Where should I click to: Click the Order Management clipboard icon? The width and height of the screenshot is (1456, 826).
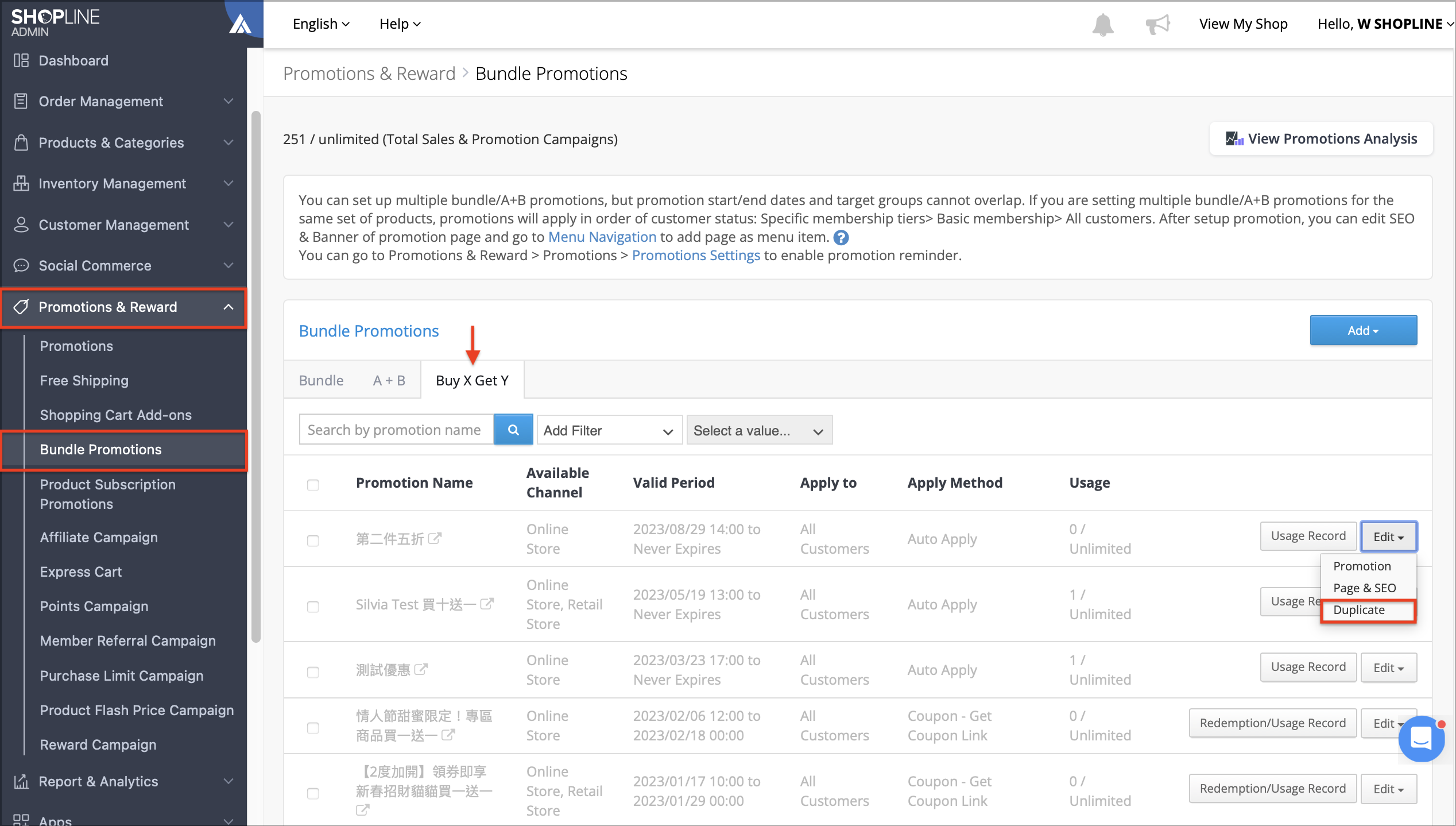point(21,101)
